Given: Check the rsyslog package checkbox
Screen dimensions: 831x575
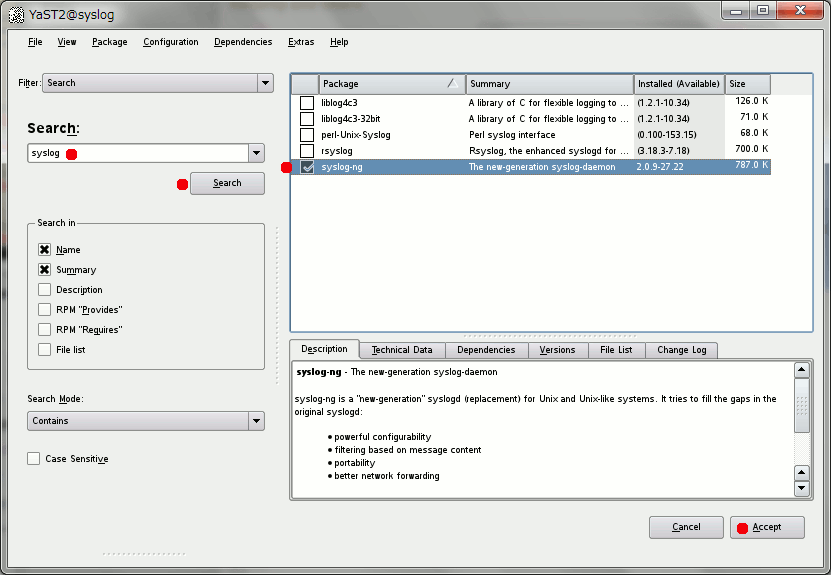Looking at the screenshot, I should (x=307, y=151).
